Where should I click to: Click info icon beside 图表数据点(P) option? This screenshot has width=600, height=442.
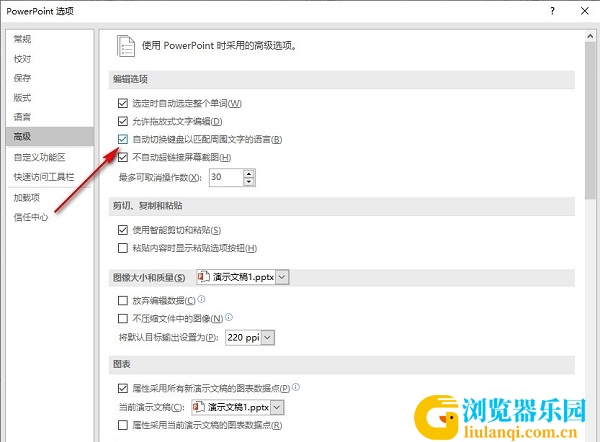tap(296, 387)
